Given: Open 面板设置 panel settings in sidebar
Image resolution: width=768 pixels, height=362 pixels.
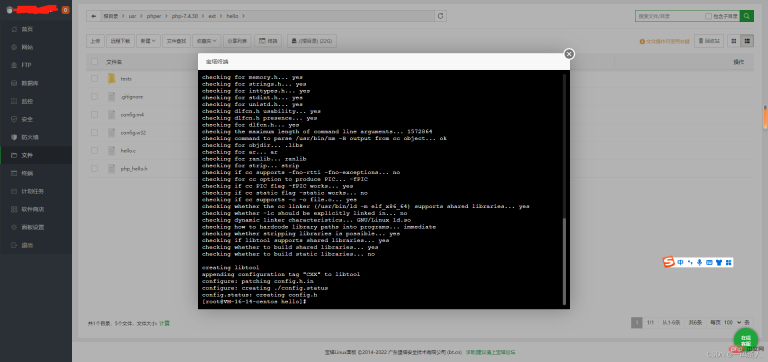Looking at the screenshot, I should coord(36,227).
